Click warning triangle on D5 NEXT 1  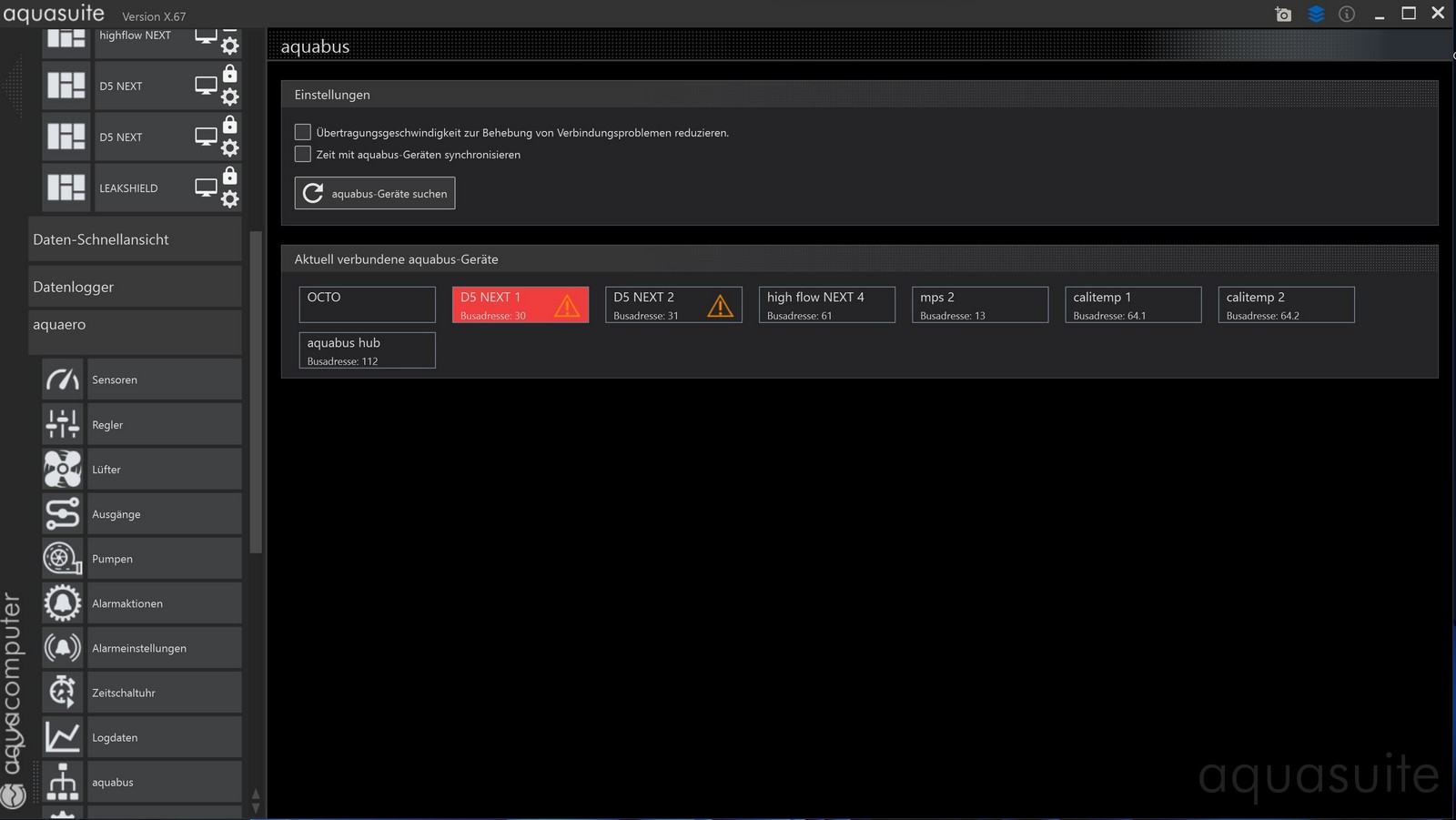pyautogui.click(x=567, y=306)
